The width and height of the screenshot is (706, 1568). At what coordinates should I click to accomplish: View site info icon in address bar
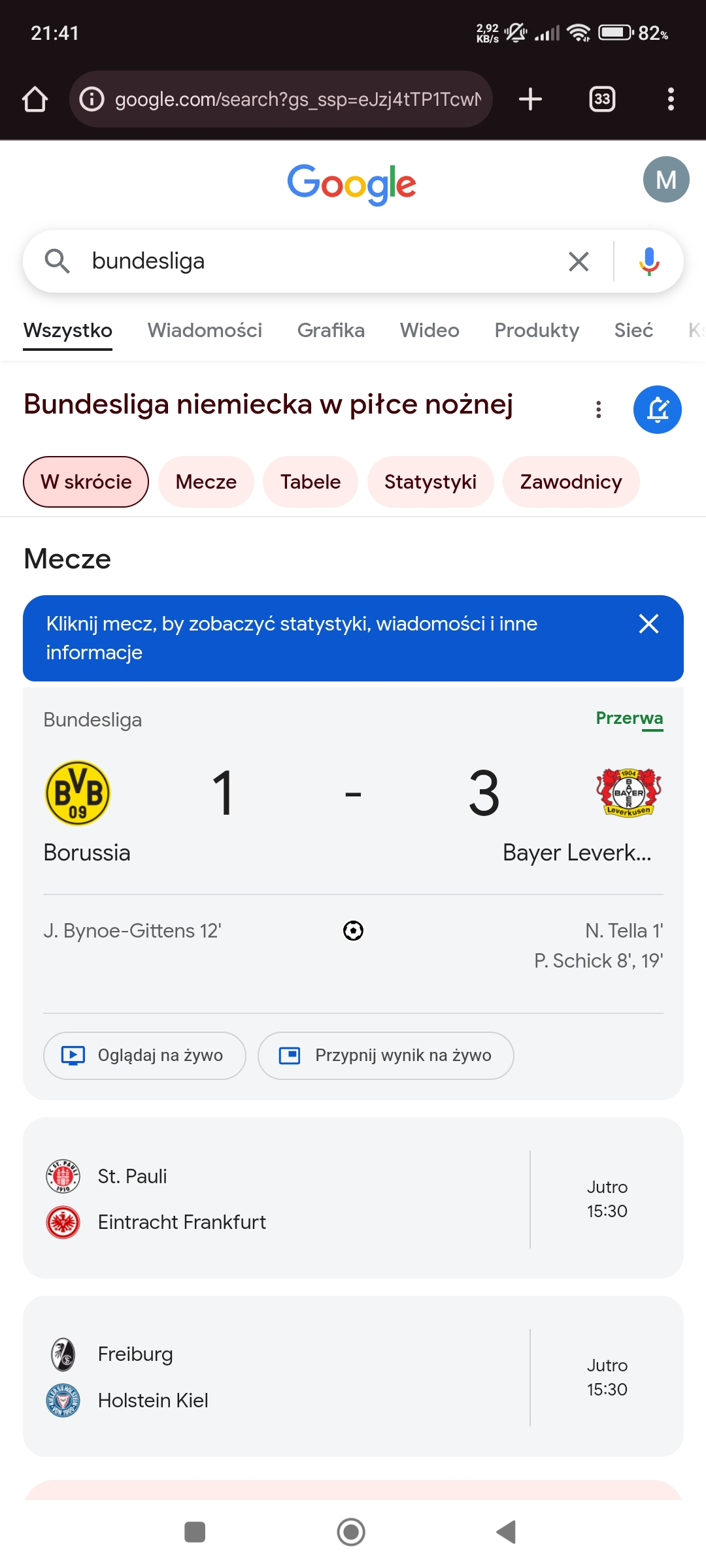92,99
